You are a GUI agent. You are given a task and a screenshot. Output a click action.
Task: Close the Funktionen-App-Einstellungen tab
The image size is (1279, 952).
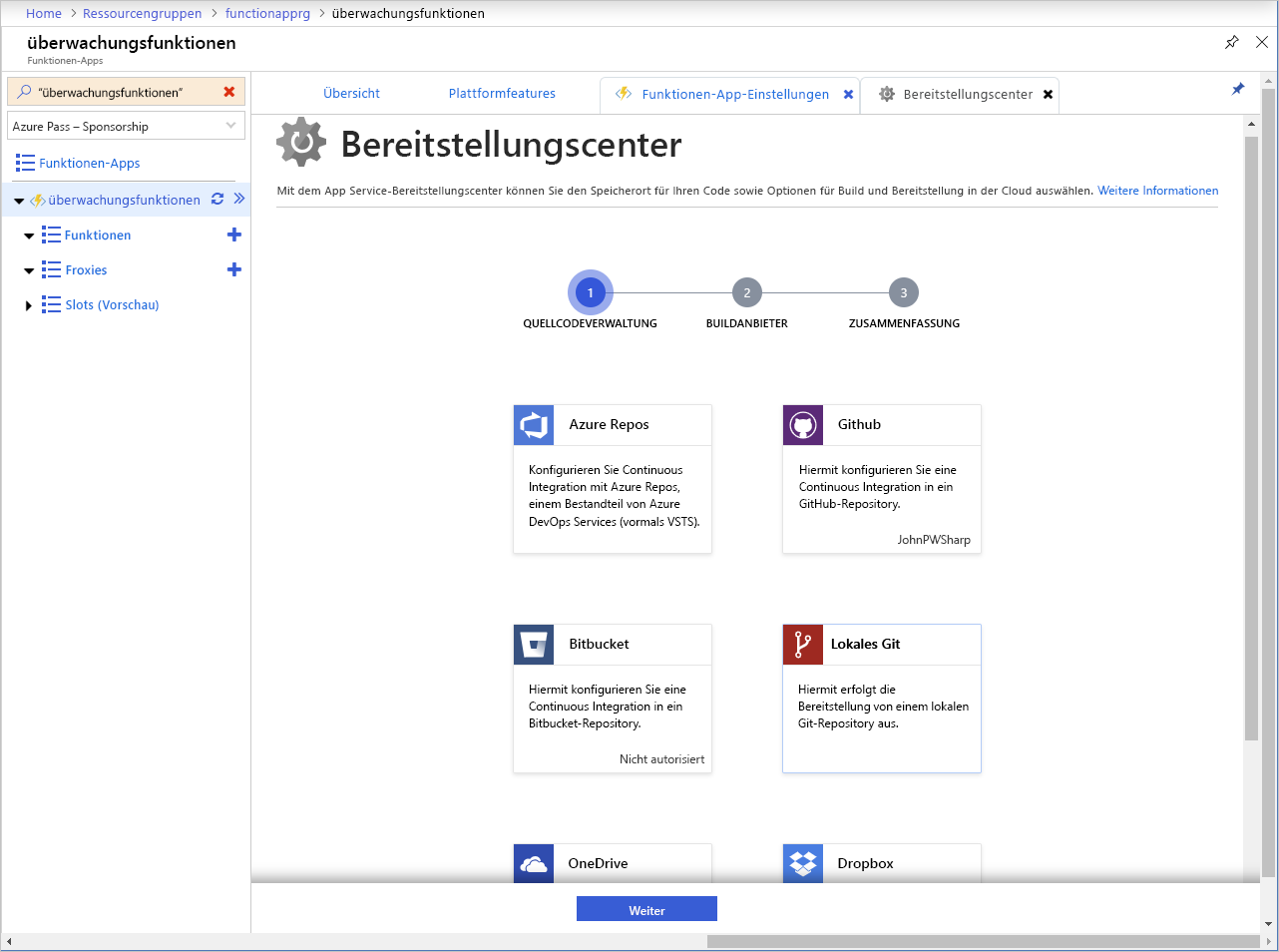848,94
